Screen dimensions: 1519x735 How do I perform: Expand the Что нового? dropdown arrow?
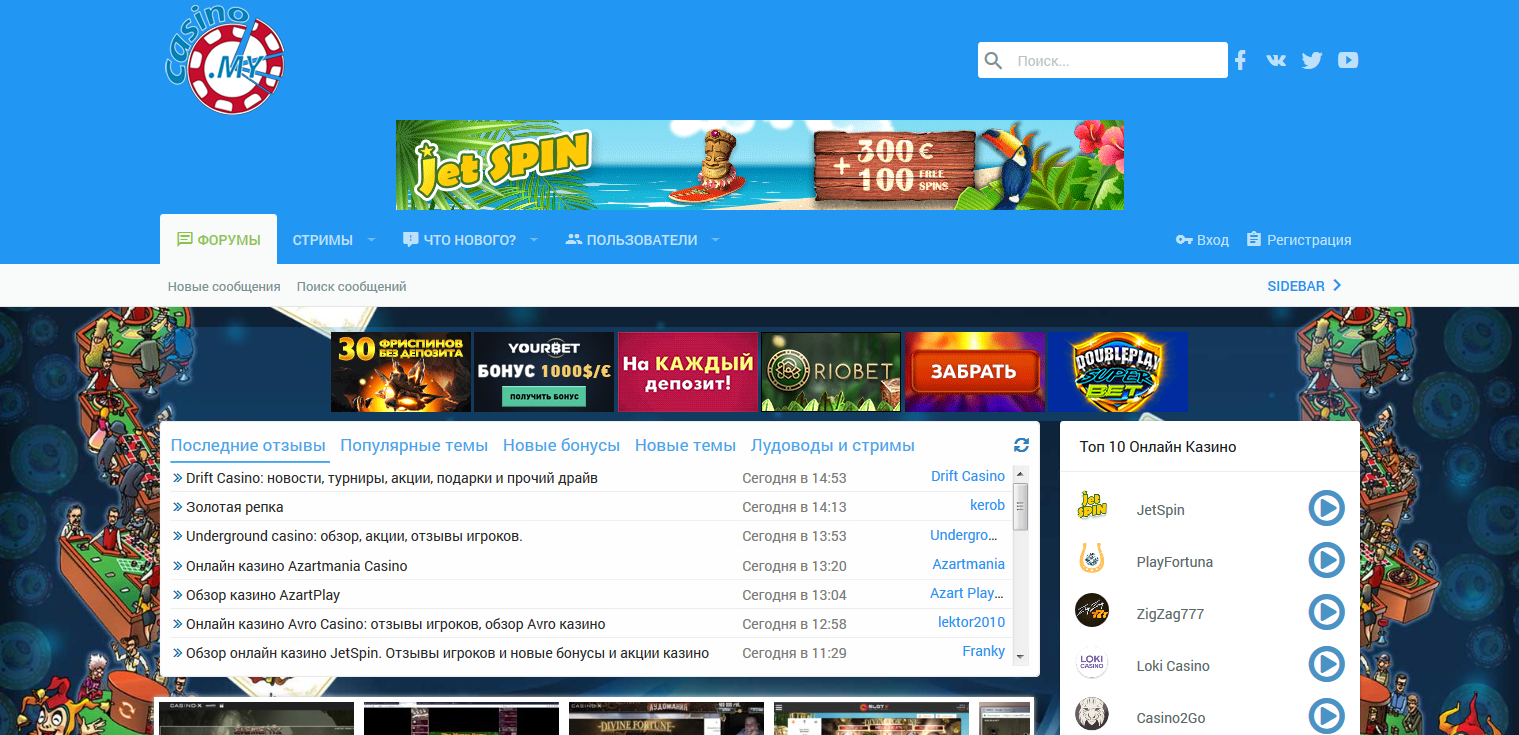534,240
